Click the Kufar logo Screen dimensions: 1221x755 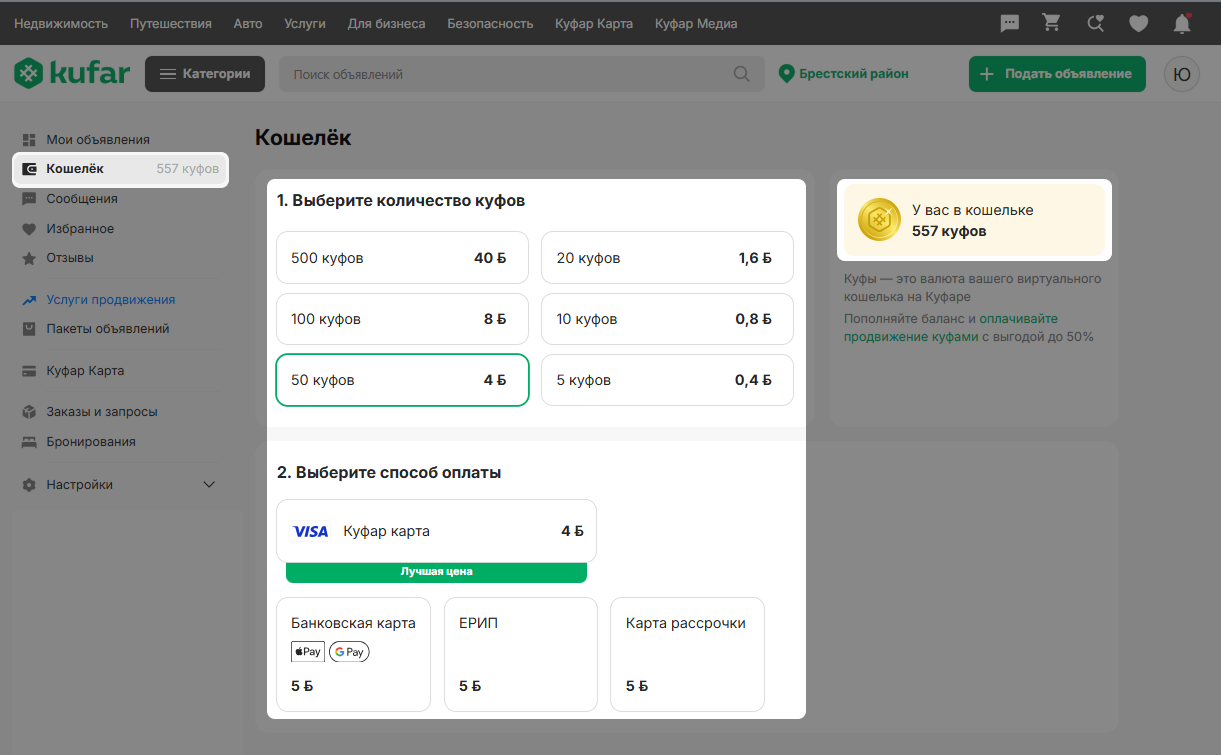(x=72, y=73)
